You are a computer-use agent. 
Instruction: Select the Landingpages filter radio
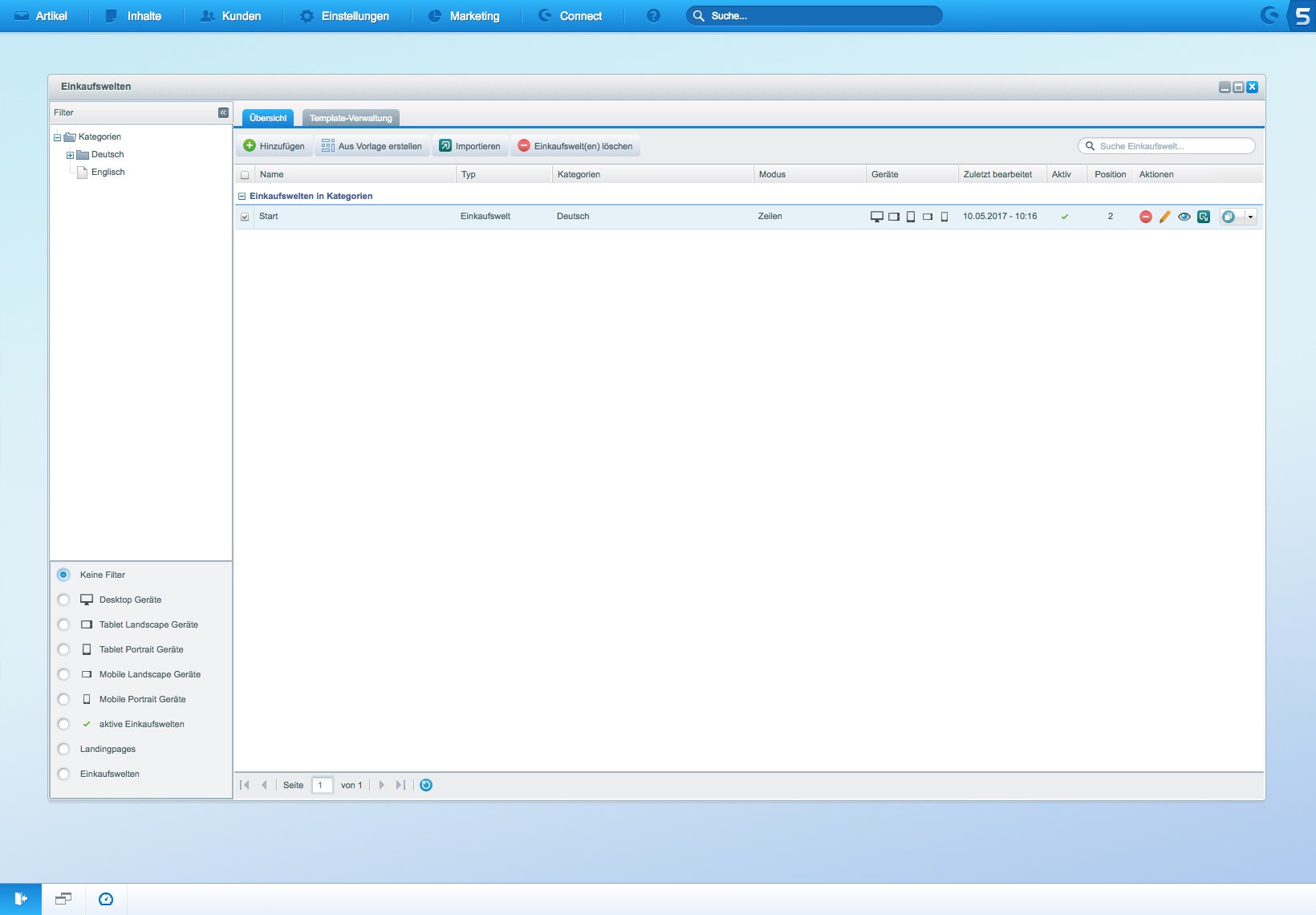pos(63,749)
